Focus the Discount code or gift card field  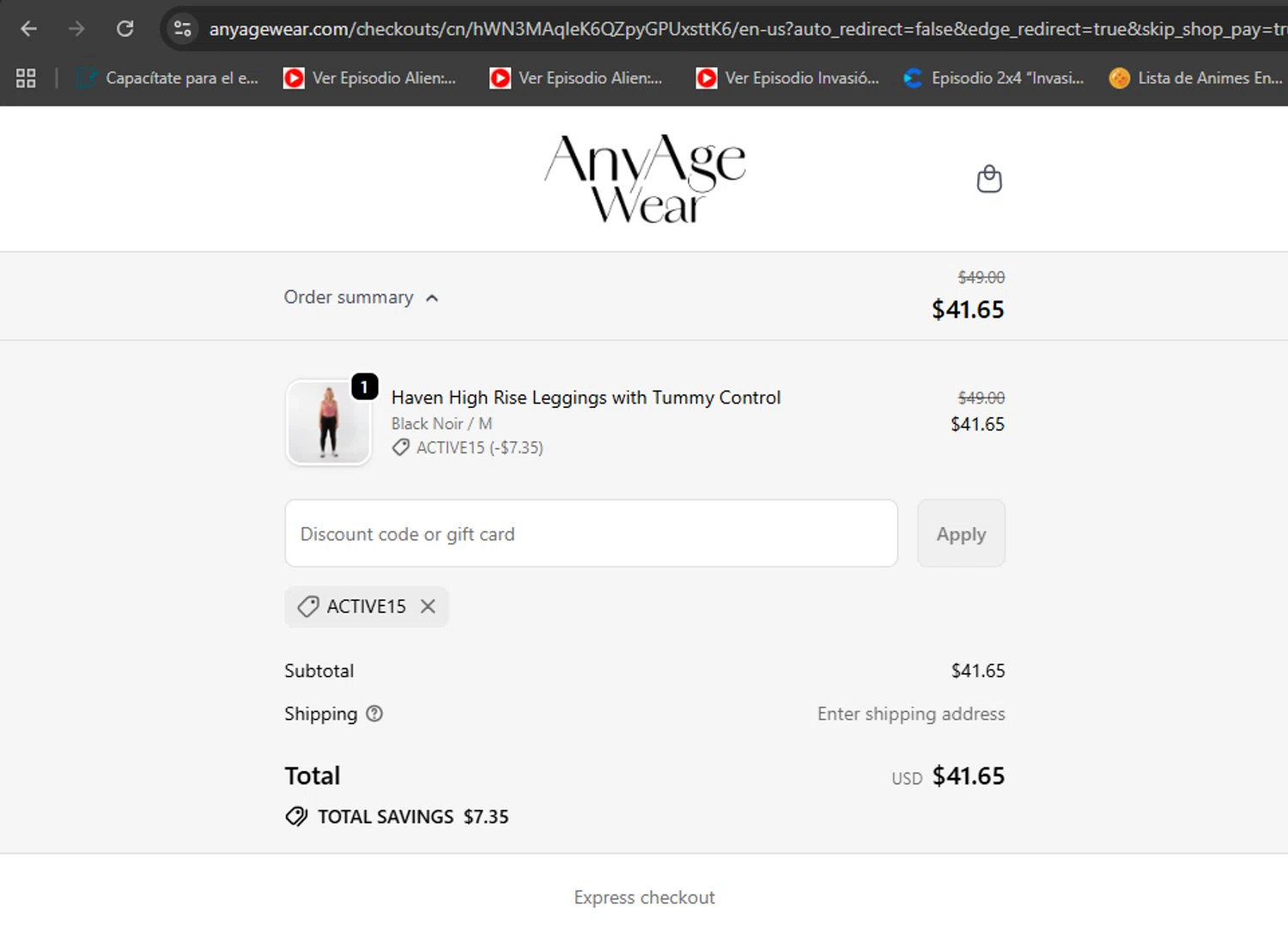[x=591, y=533]
